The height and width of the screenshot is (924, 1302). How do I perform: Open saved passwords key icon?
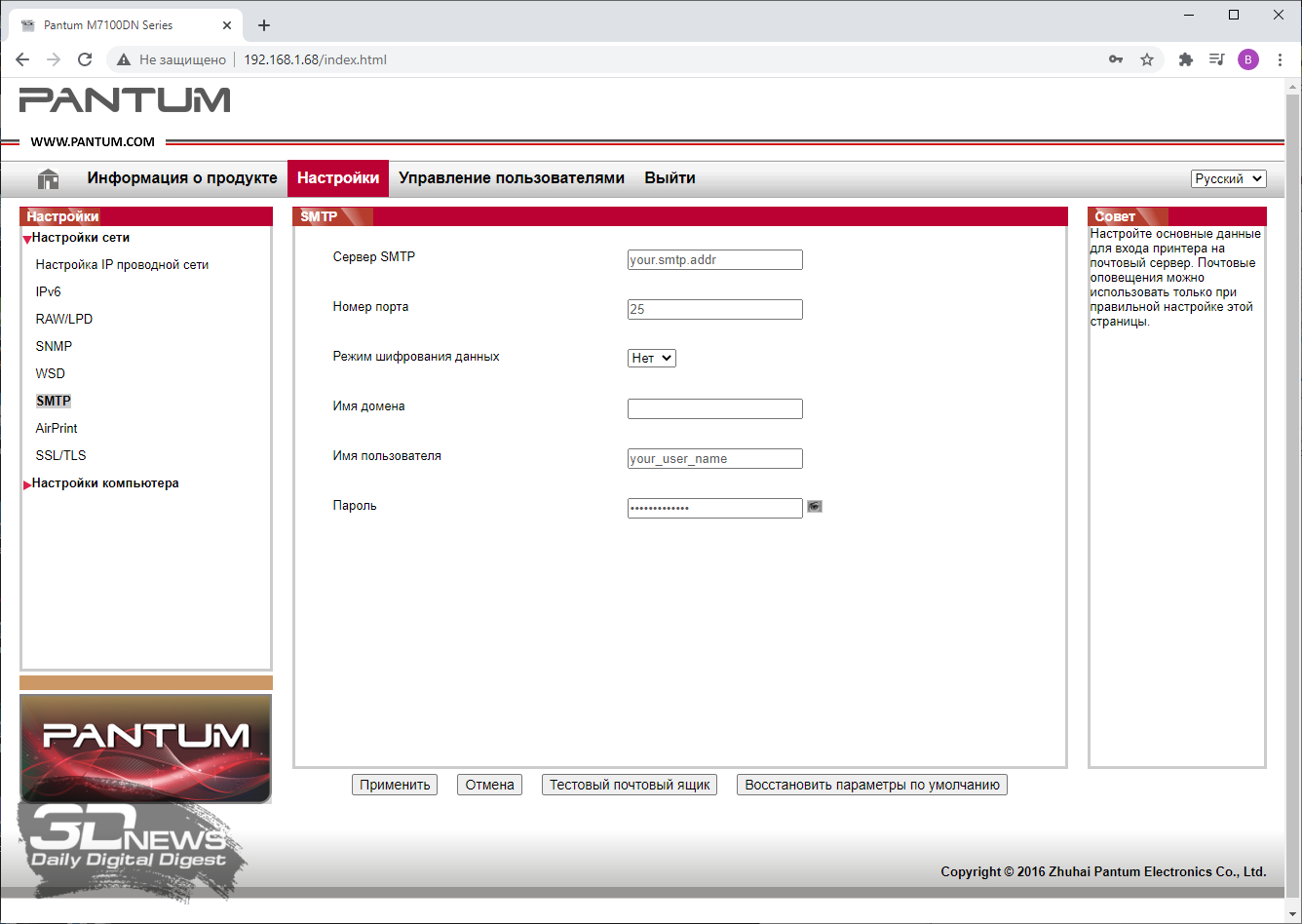[x=1116, y=59]
